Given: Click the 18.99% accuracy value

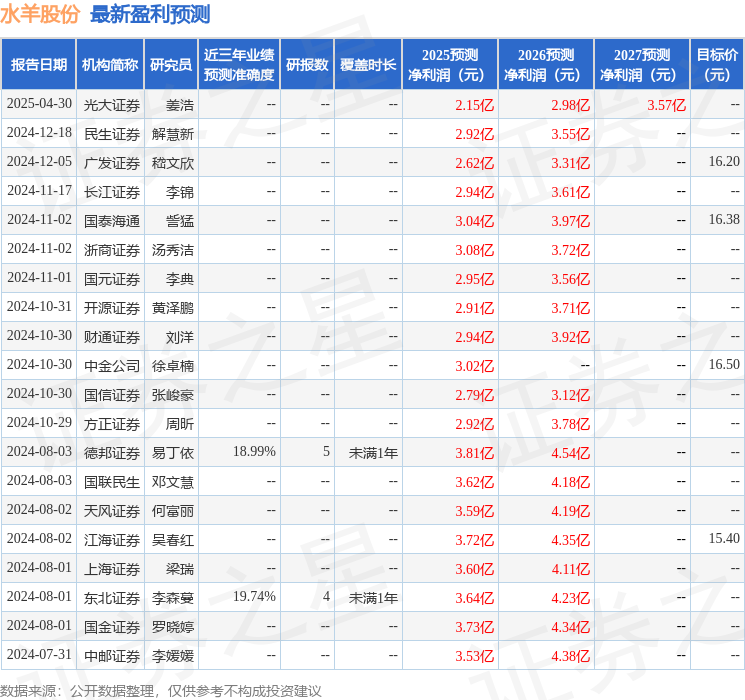Looking at the screenshot, I should (254, 452).
